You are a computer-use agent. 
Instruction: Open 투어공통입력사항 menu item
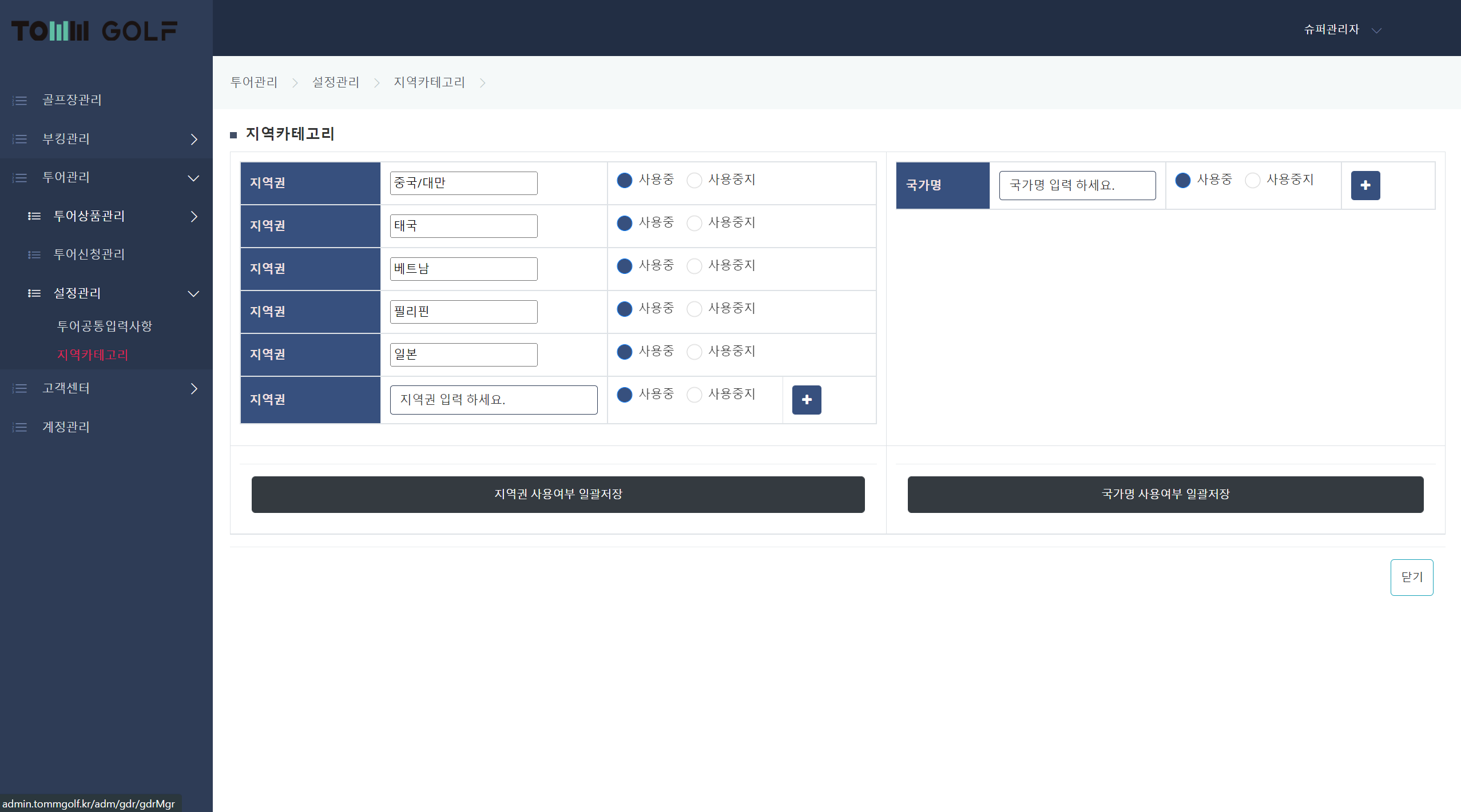pyautogui.click(x=105, y=326)
